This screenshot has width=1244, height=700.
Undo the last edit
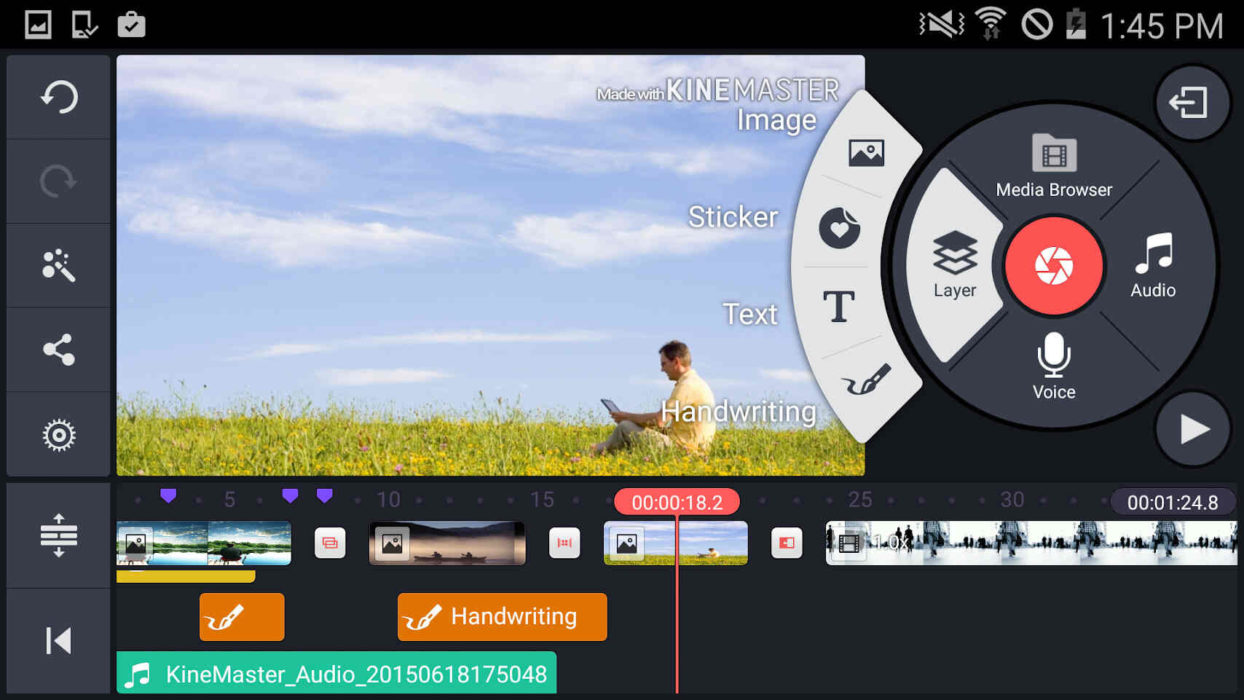[57, 96]
